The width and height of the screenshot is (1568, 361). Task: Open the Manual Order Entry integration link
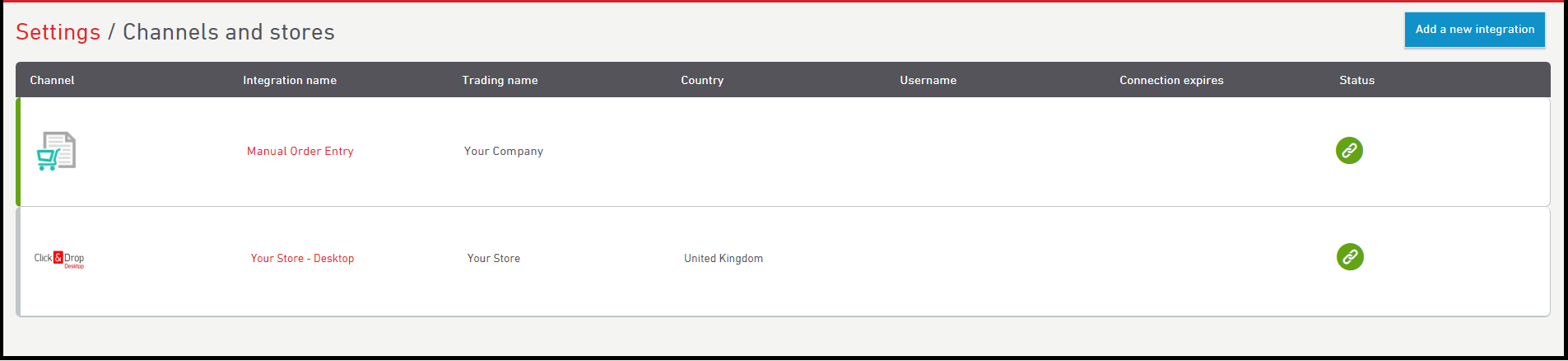coord(300,151)
